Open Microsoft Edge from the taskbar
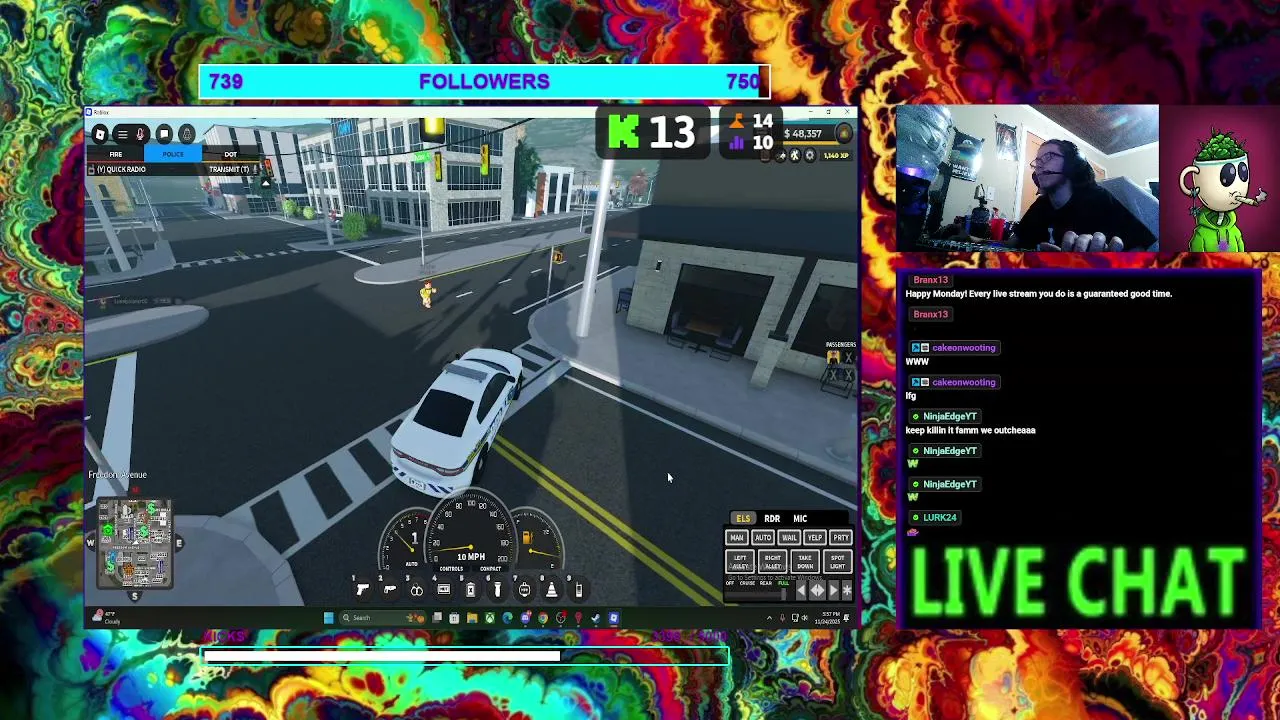 tap(507, 618)
